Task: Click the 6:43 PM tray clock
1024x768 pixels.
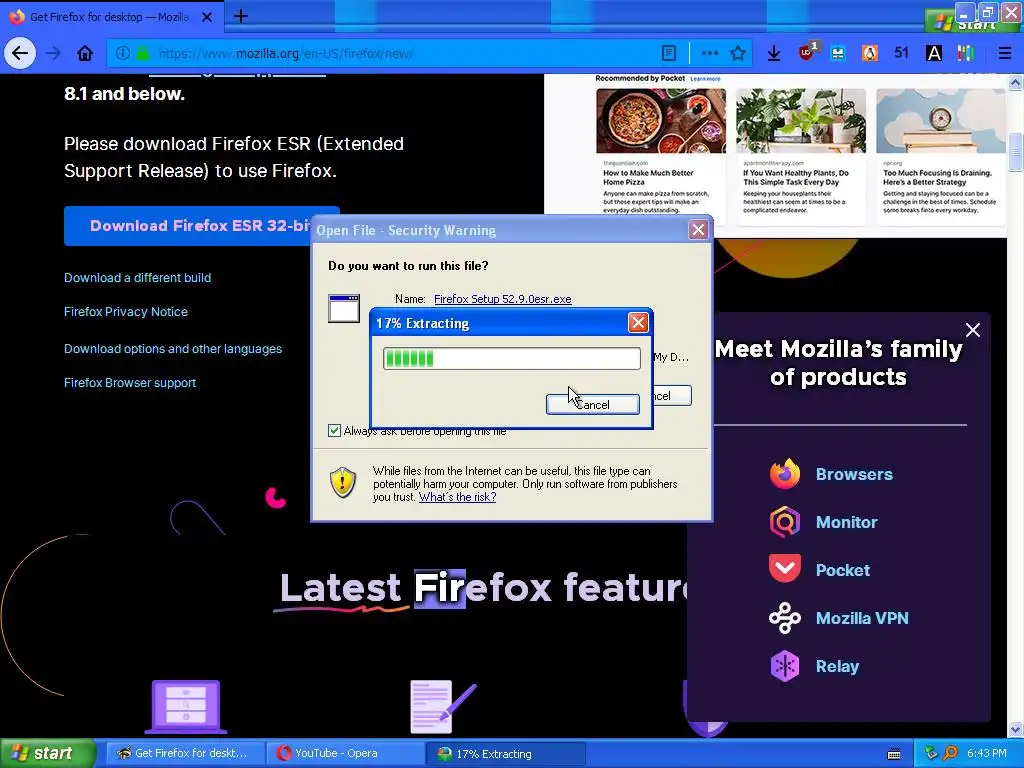Action: click(x=987, y=753)
